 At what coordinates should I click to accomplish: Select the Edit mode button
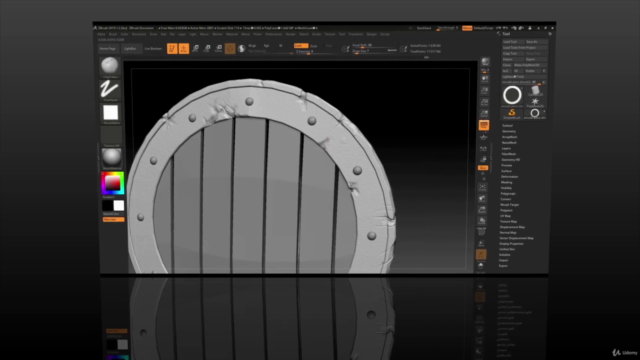(x=172, y=49)
